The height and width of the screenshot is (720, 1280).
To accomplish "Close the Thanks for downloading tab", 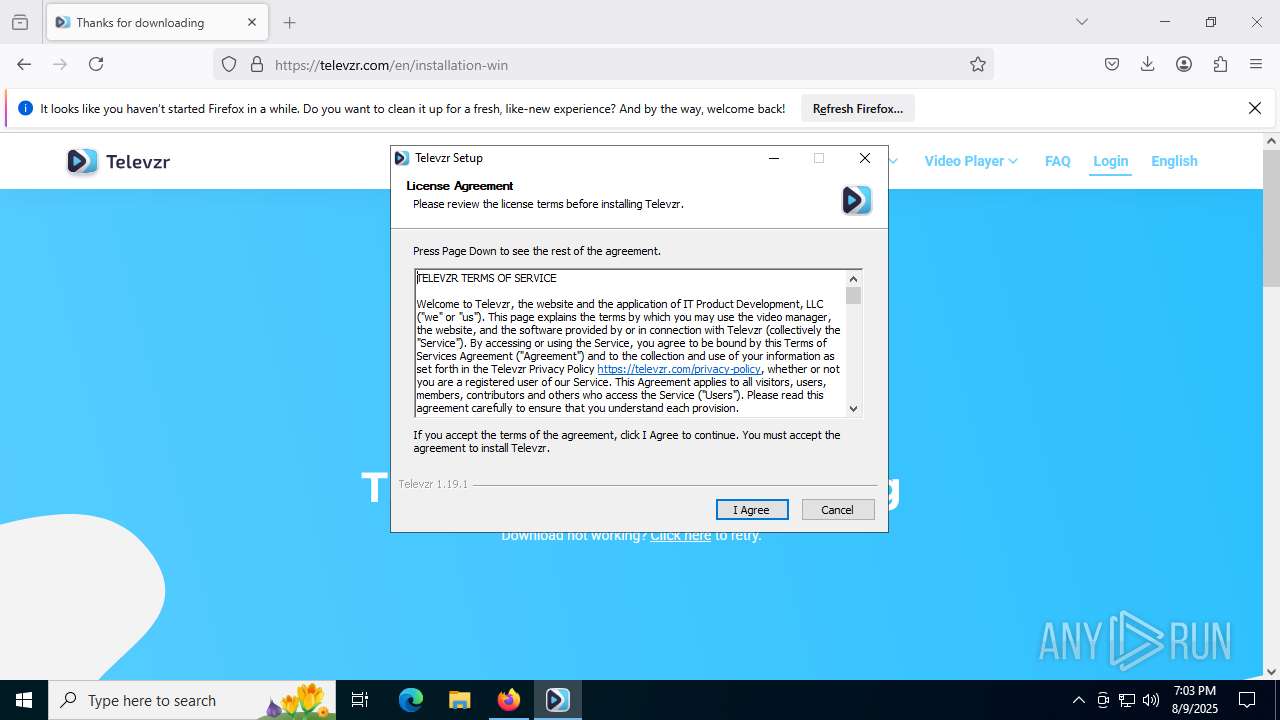I will tap(252, 22).
